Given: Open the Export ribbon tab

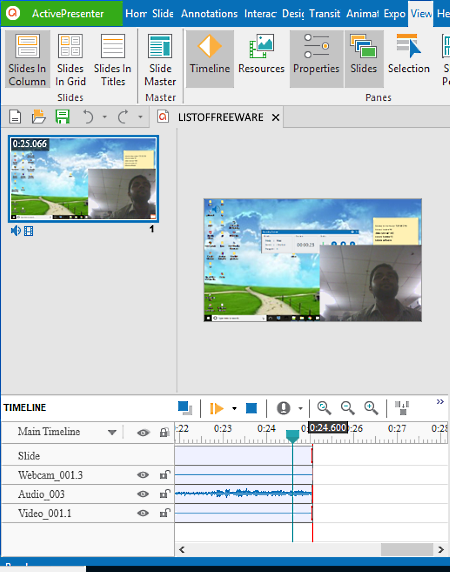Looking at the screenshot, I should pyautogui.click(x=394, y=13).
